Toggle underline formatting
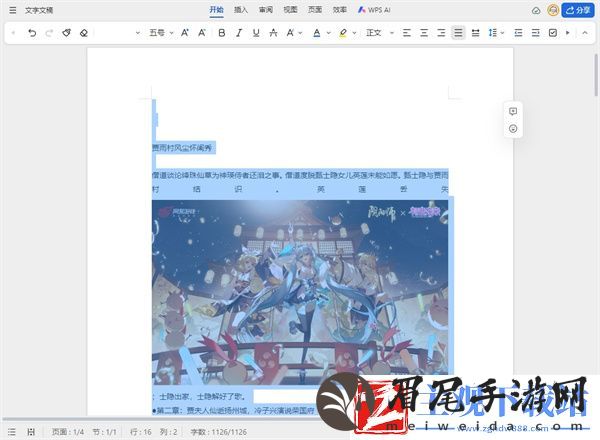This screenshot has height=440, width=600. (x=256, y=33)
